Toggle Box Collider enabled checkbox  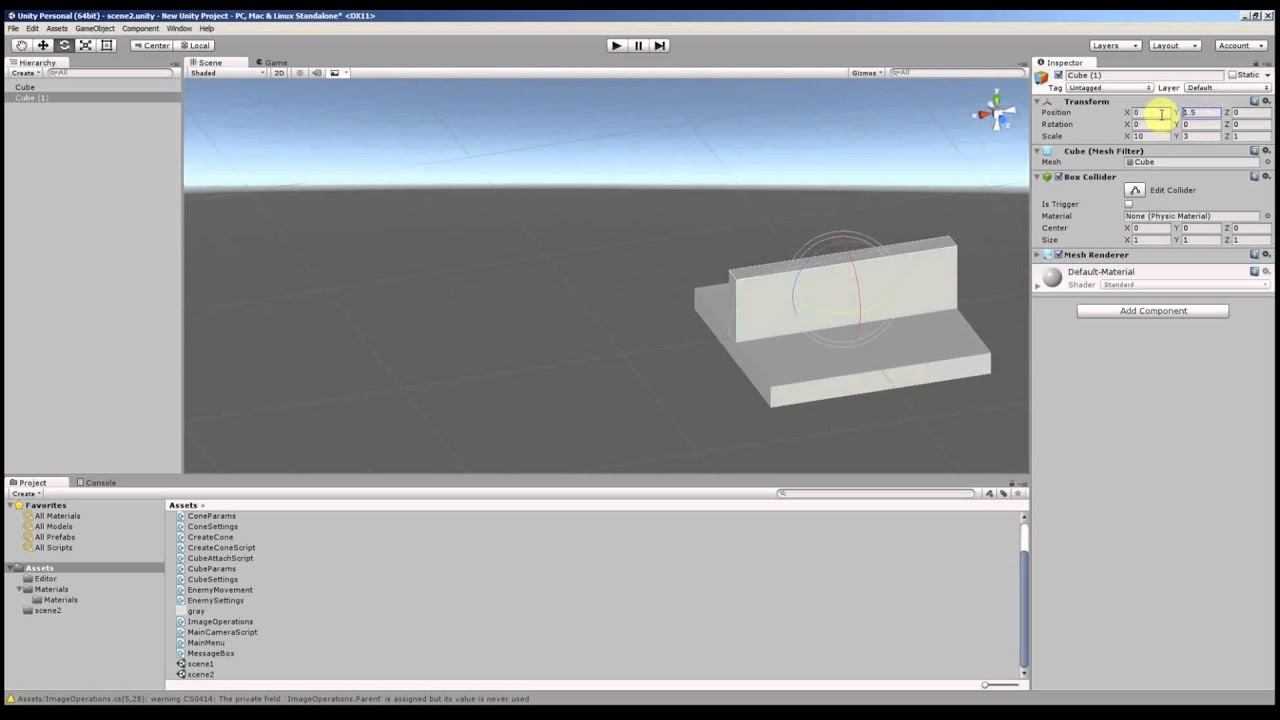click(x=1058, y=177)
